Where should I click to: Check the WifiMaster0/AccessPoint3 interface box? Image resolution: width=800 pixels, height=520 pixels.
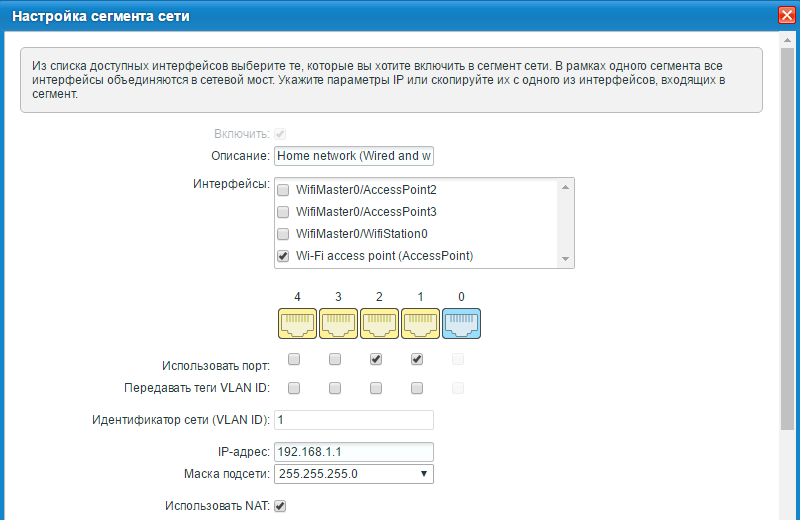[x=283, y=212]
